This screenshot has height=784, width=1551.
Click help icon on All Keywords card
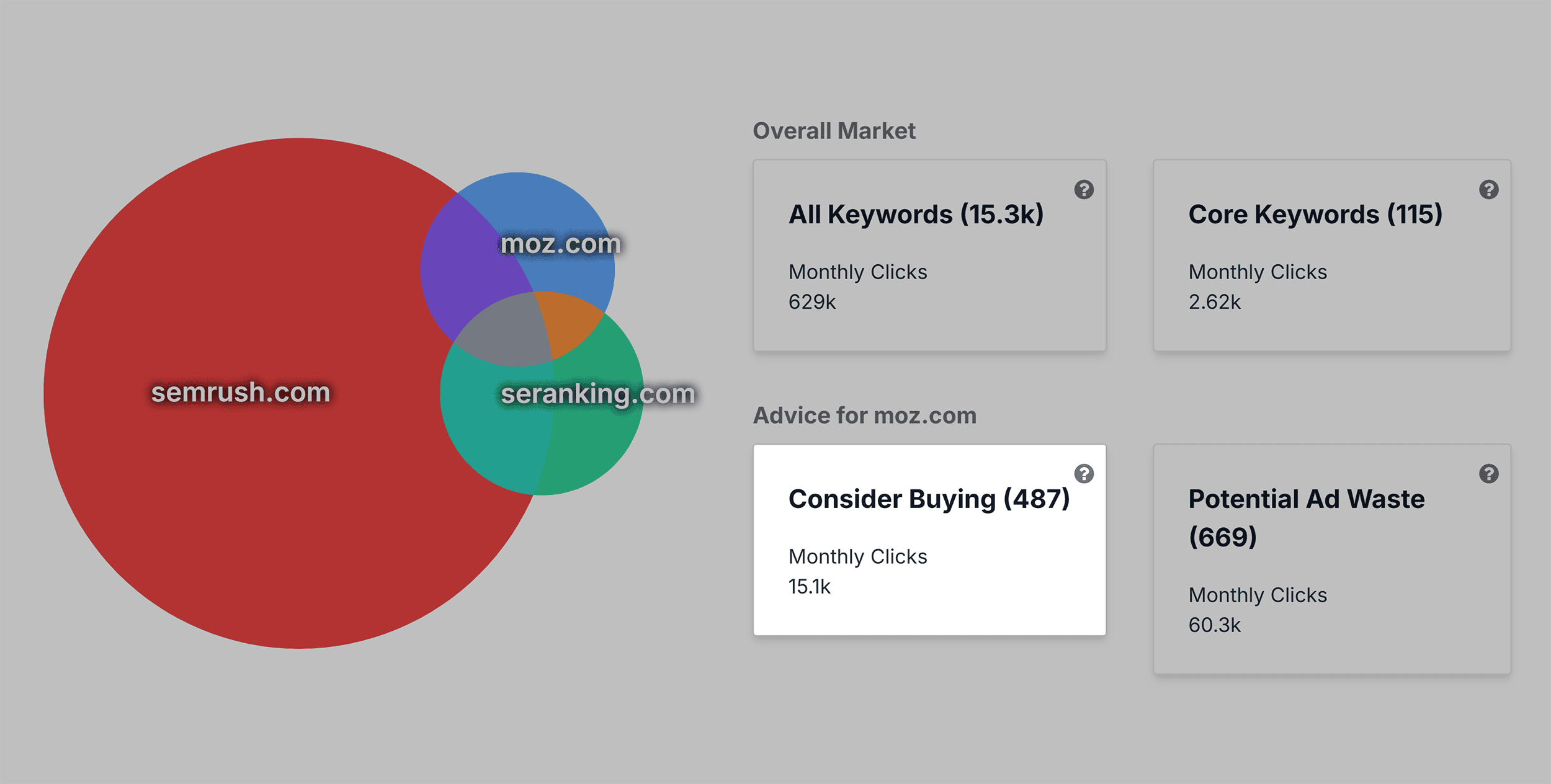pos(1084,190)
